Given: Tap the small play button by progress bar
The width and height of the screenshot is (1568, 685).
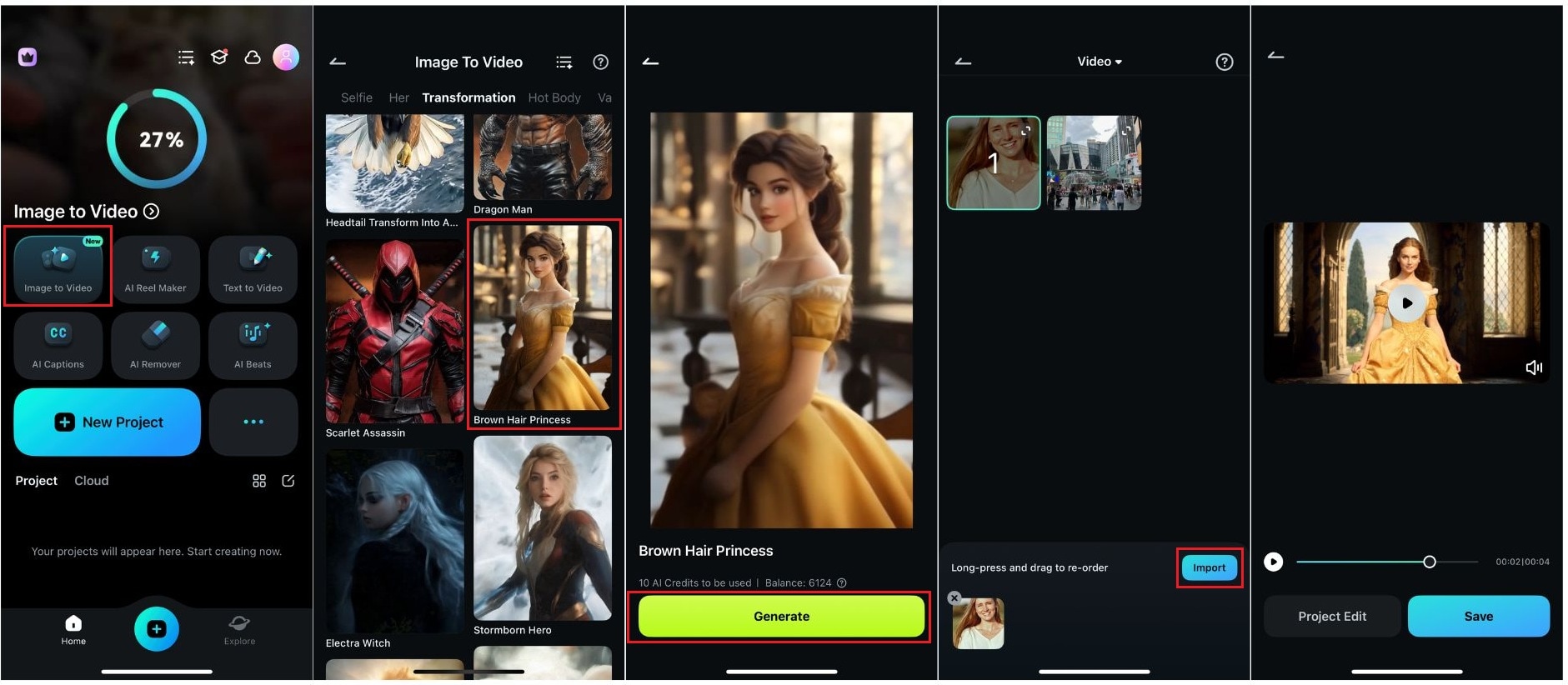Looking at the screenshot, I should (1273, 562).
